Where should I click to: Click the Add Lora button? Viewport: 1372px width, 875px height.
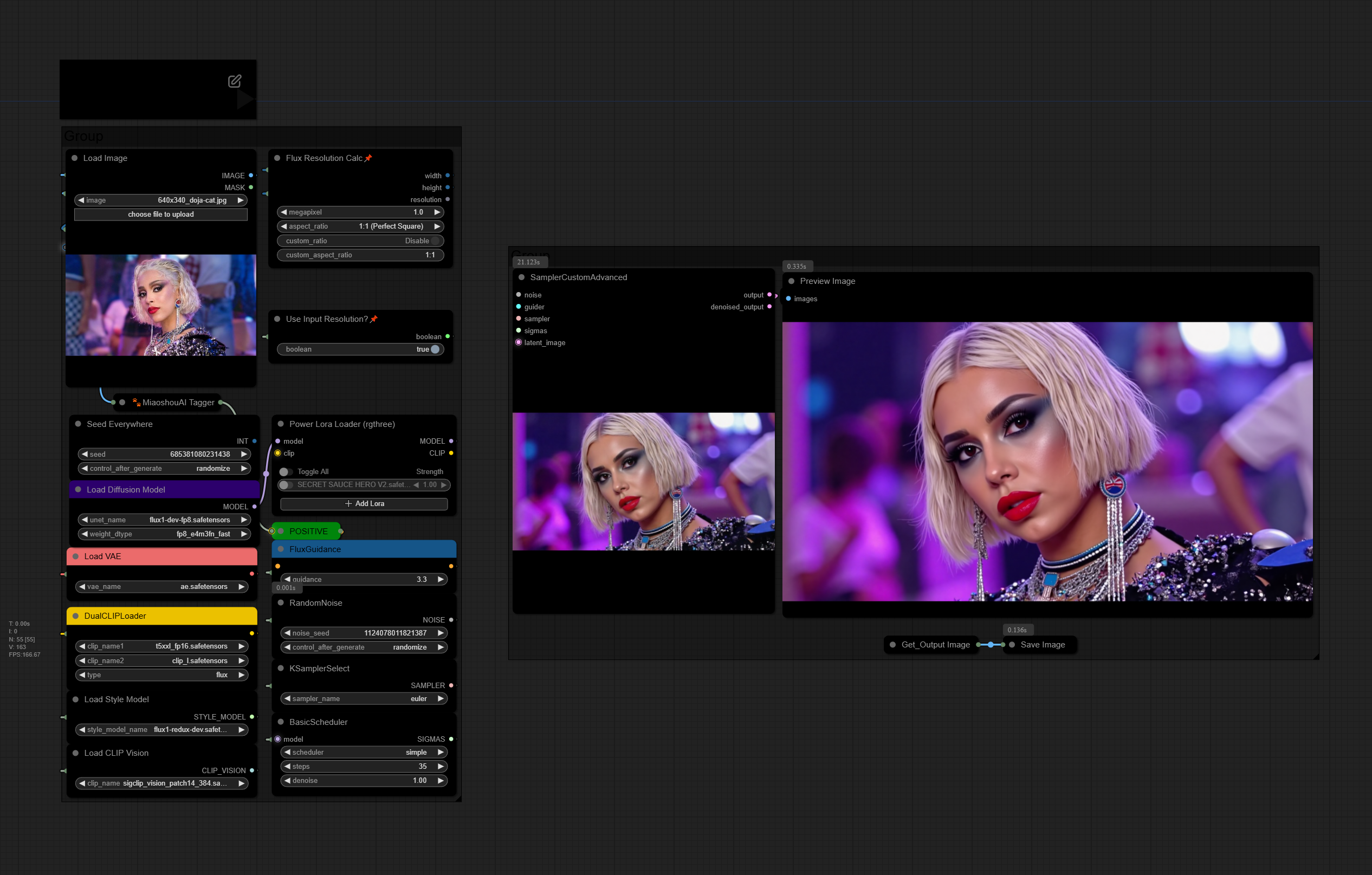click(x=364, y=503)
